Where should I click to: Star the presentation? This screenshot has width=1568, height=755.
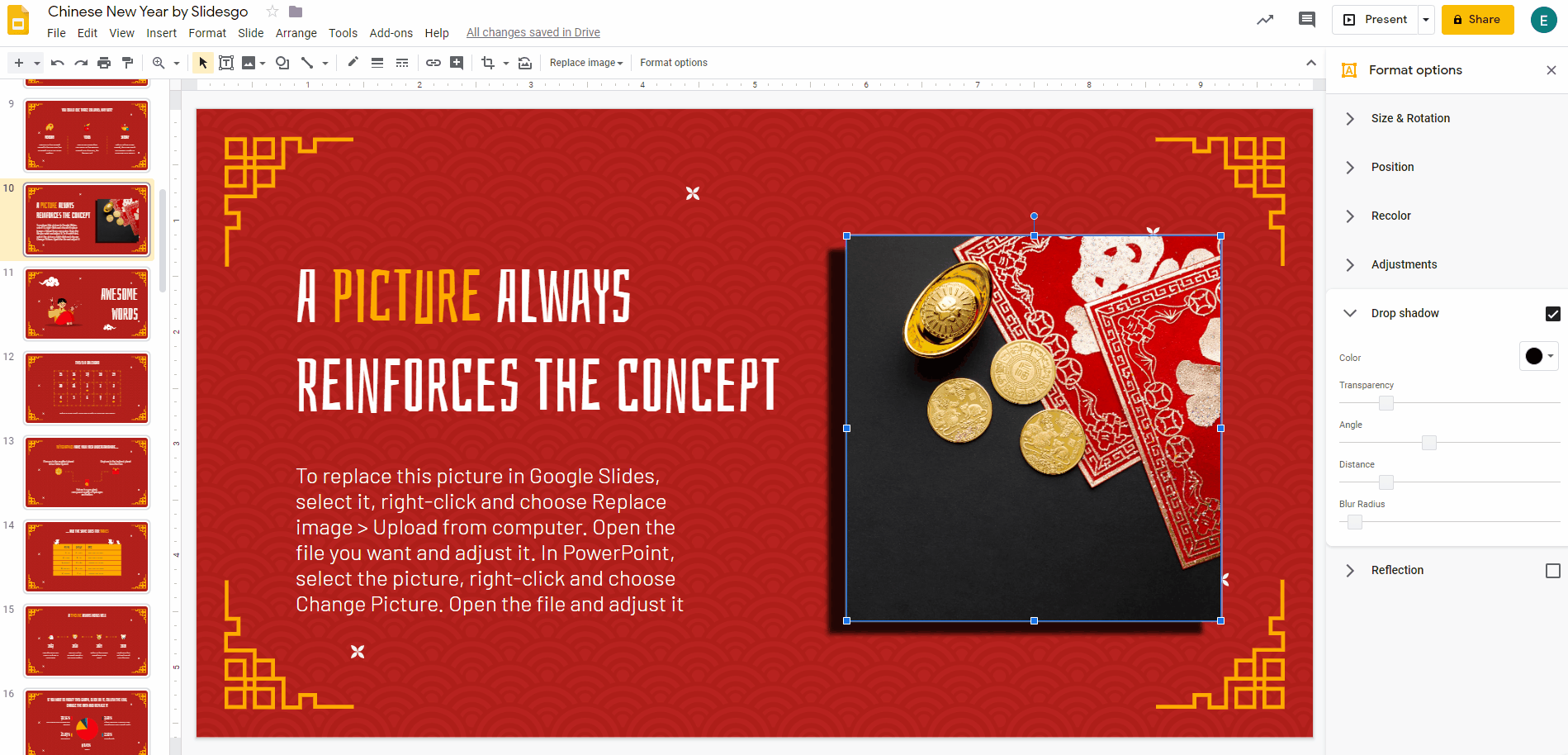click(272, 12)
